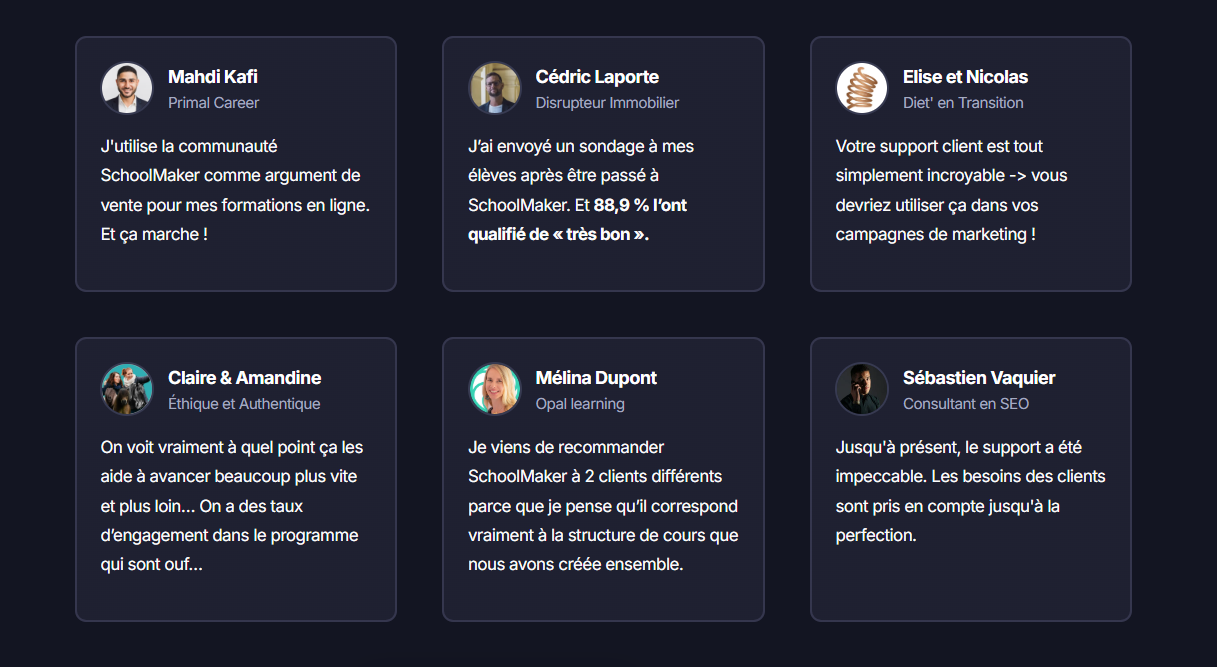Click the bold "88,9 % l'ont qualifié" text
The image size is (1217, 667).
pyautogui.click(x=640, y=206)
